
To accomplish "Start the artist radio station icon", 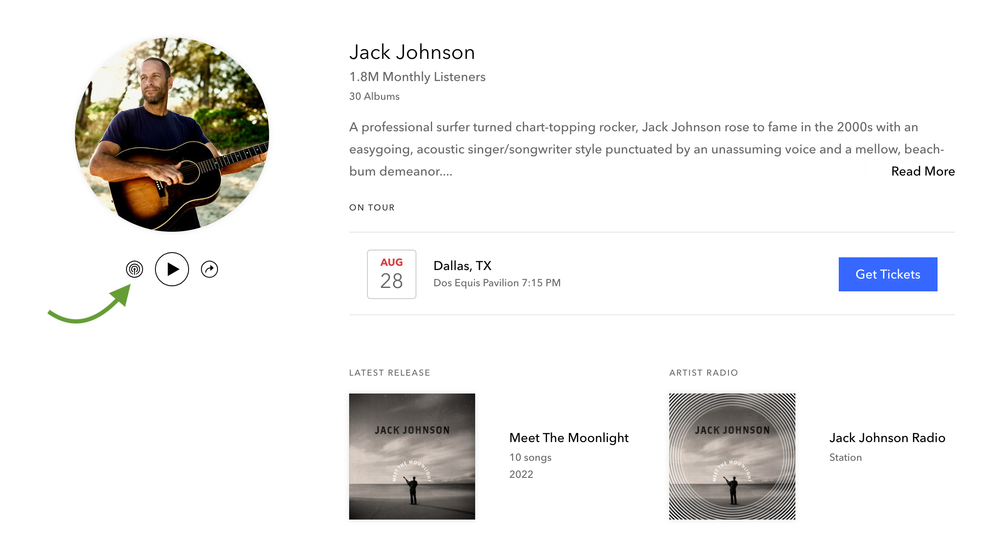I will coord(134,269).
